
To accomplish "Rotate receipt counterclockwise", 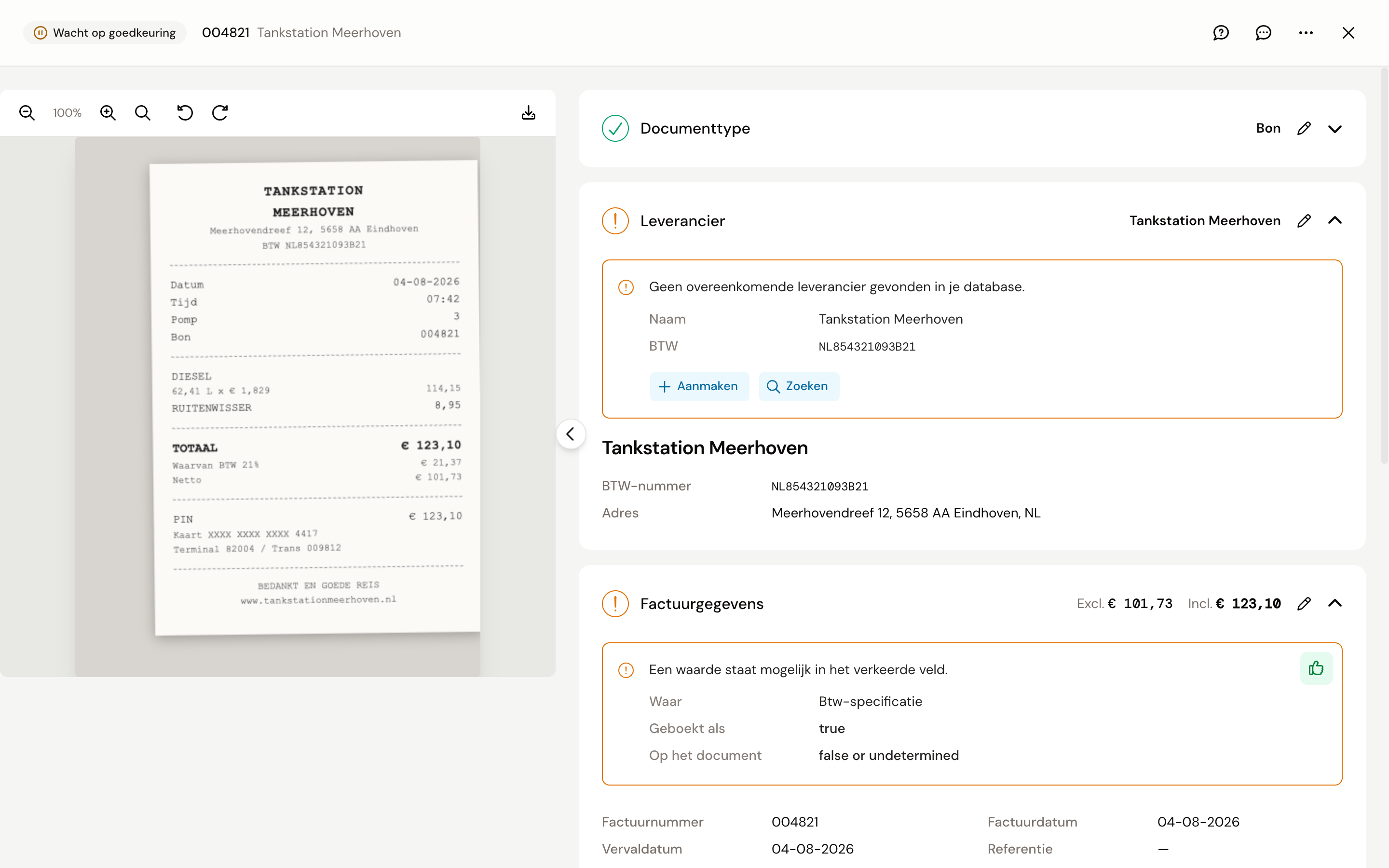I will pos(185,112).
